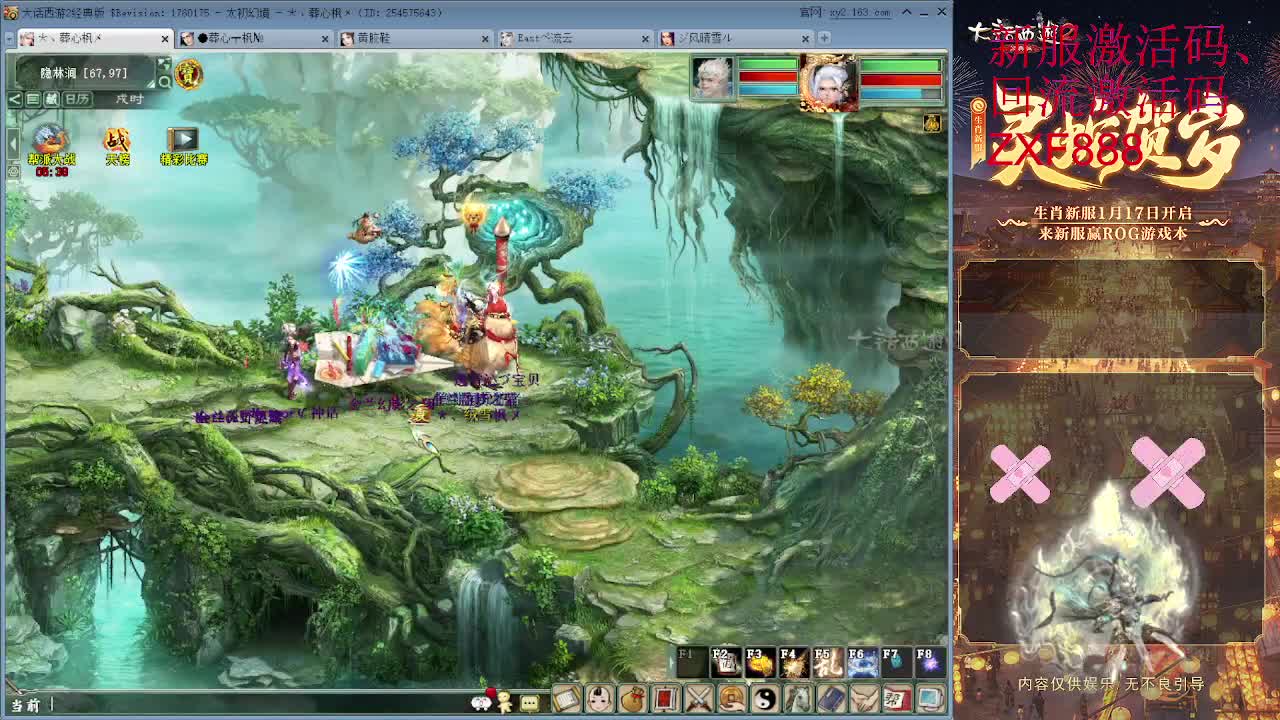1280x720 pixels.
Task: Click the pet portrait in the status bar
Action: point(711,79)
